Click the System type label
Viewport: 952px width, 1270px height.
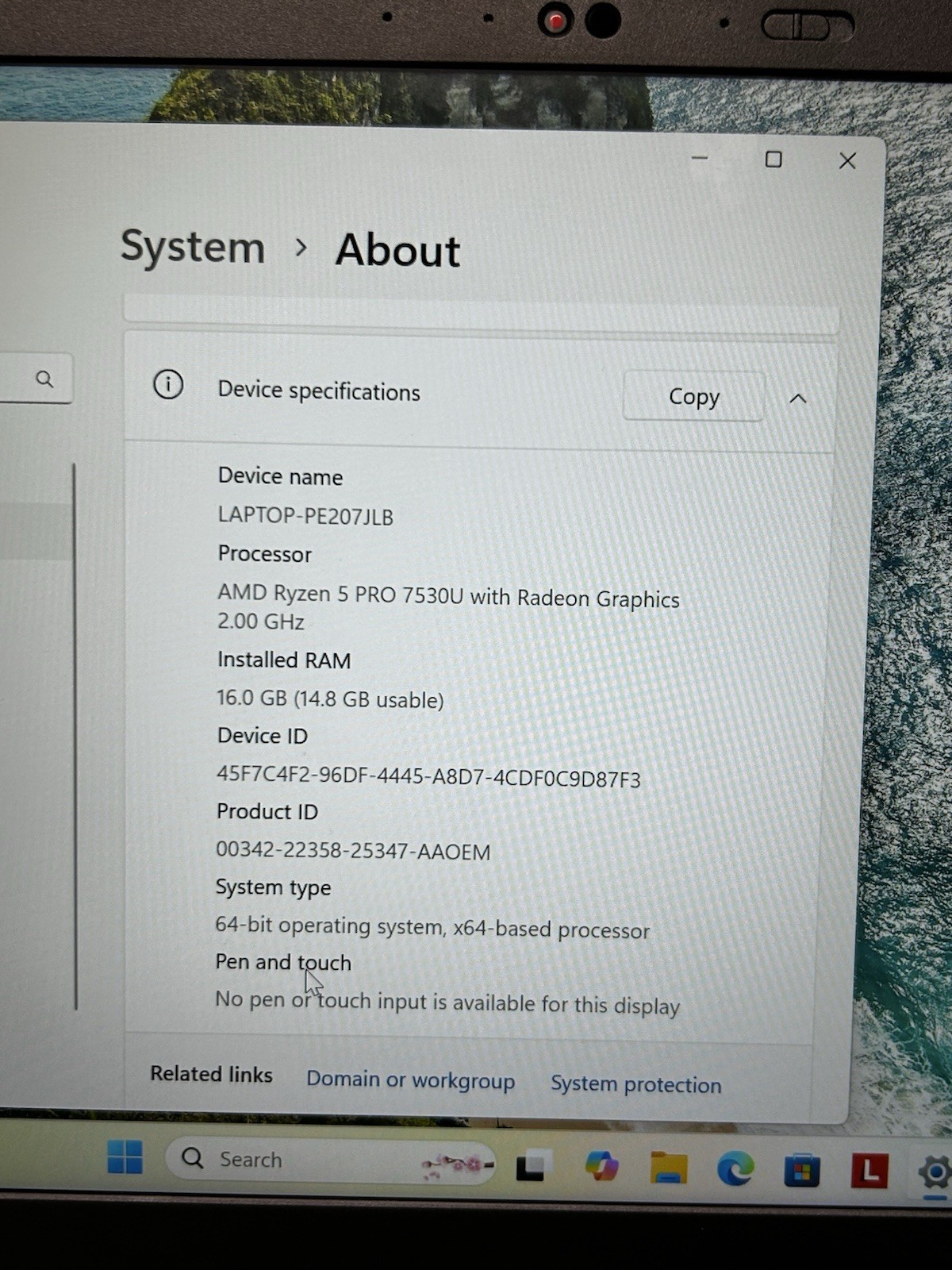click(273, 887)
